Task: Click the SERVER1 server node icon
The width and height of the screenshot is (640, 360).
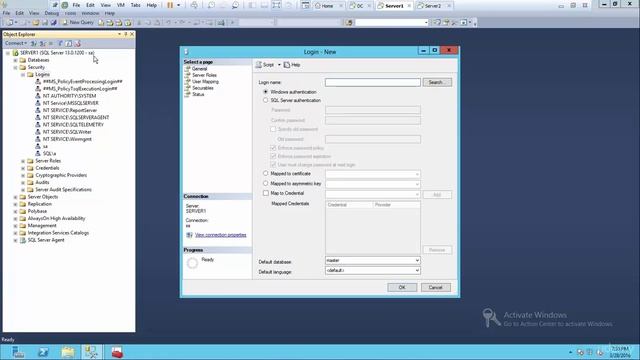Action: (x=16, y=53)
